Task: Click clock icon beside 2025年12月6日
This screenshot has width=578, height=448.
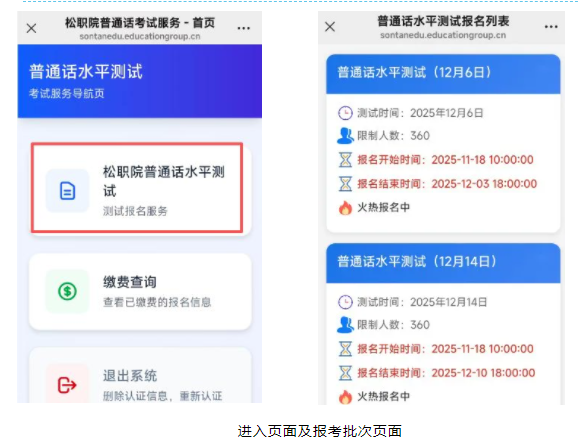Action: (345, 113)
